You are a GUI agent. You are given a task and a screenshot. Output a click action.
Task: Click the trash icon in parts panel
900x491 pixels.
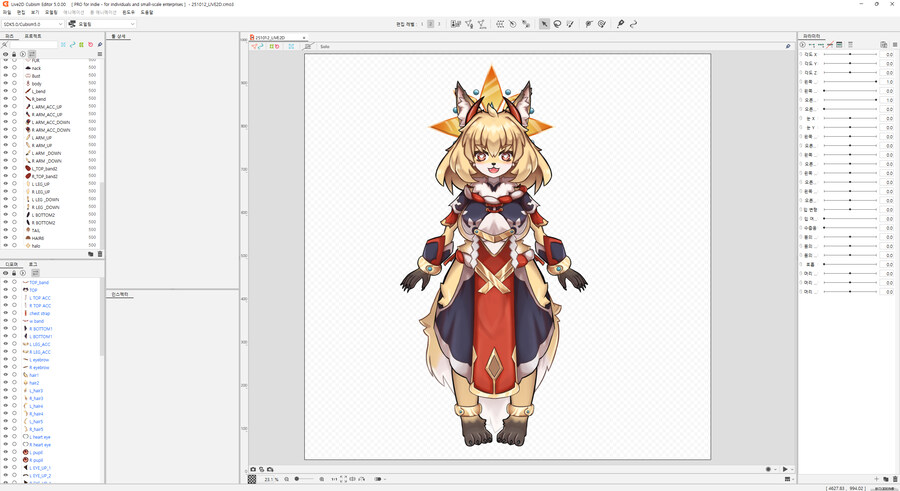coord(100,254)
